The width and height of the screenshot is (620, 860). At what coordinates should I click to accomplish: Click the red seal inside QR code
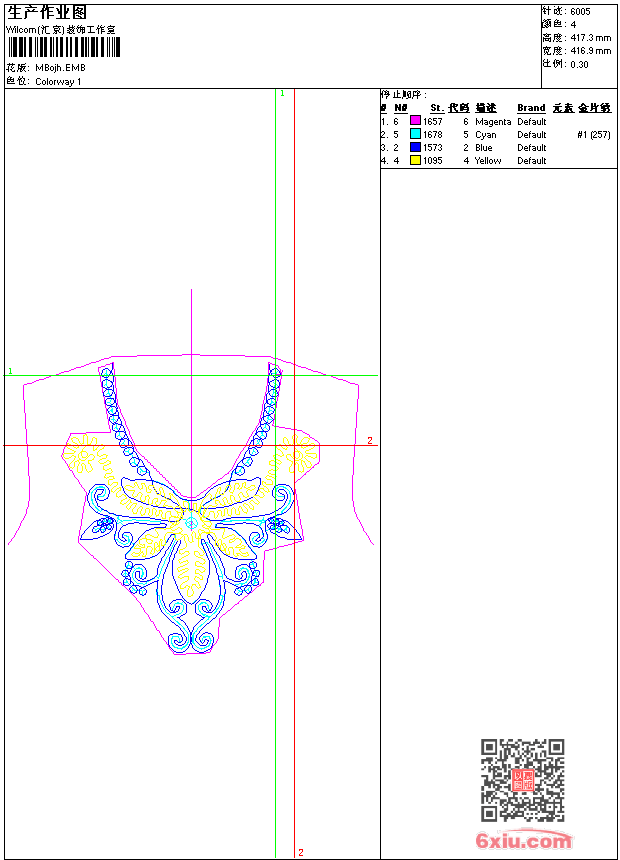click(x=522, y=780)
